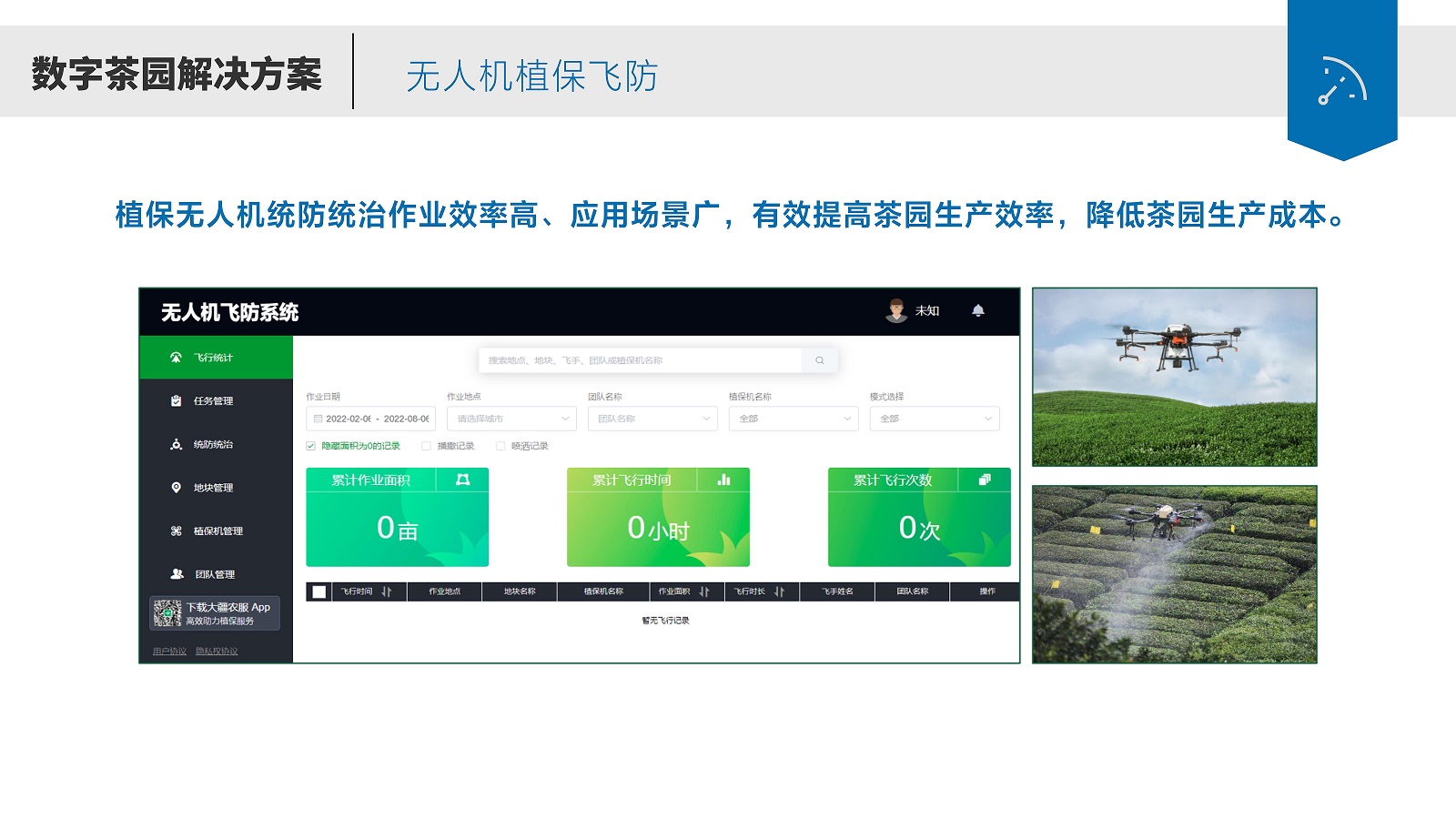Expand the 团队名称 dropdown
Viewport: 1456px width, 819px height.
pos(652,419)
